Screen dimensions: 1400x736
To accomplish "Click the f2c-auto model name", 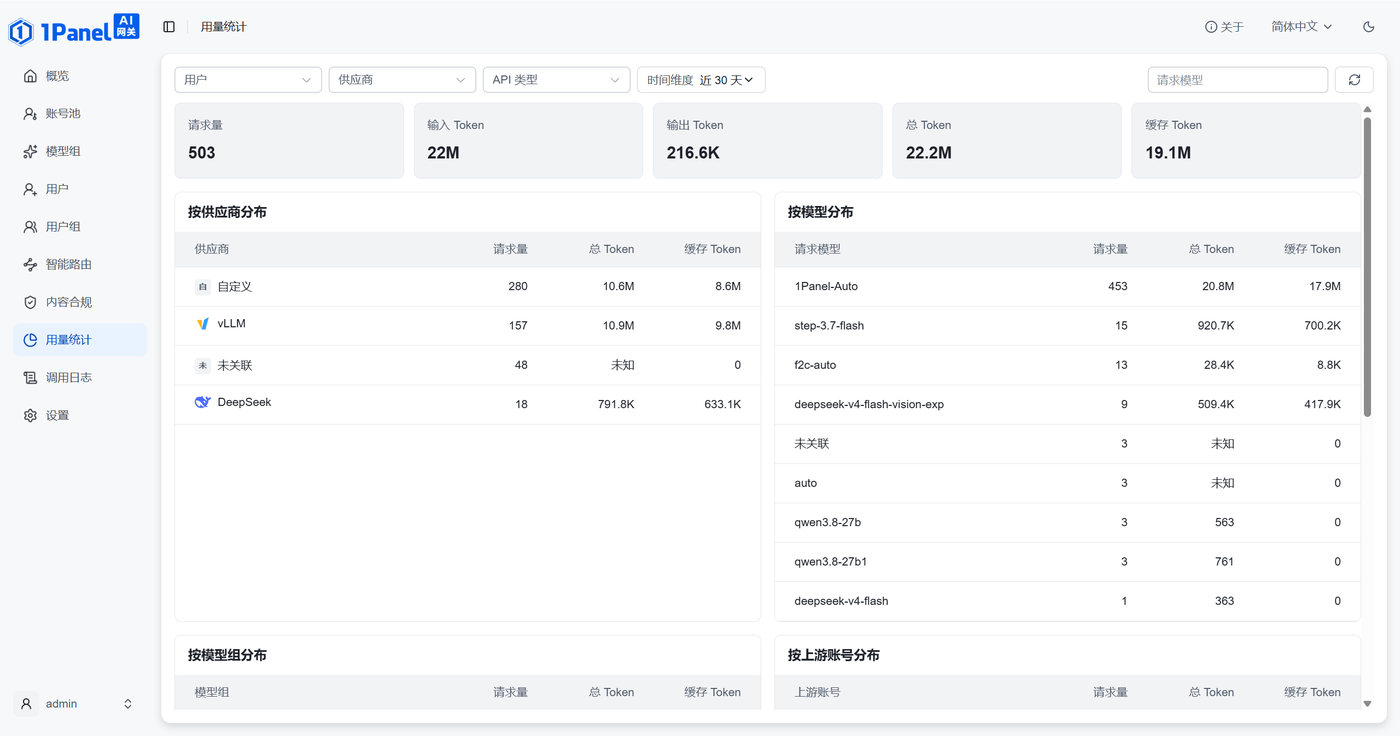I will [815, 365].
